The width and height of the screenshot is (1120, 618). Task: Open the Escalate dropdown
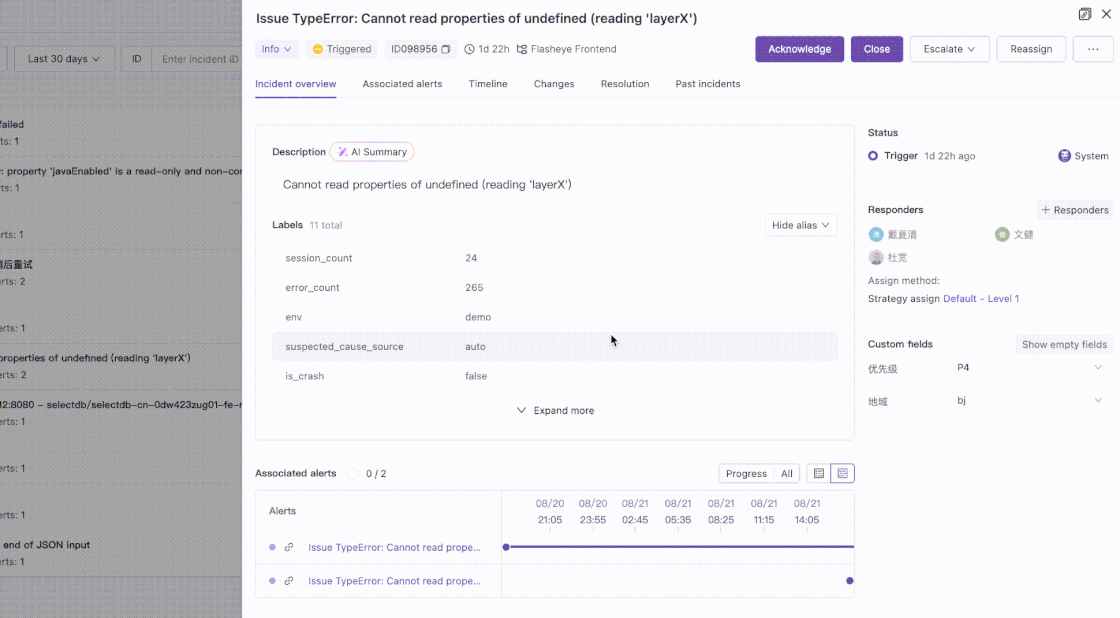point(949,49)
